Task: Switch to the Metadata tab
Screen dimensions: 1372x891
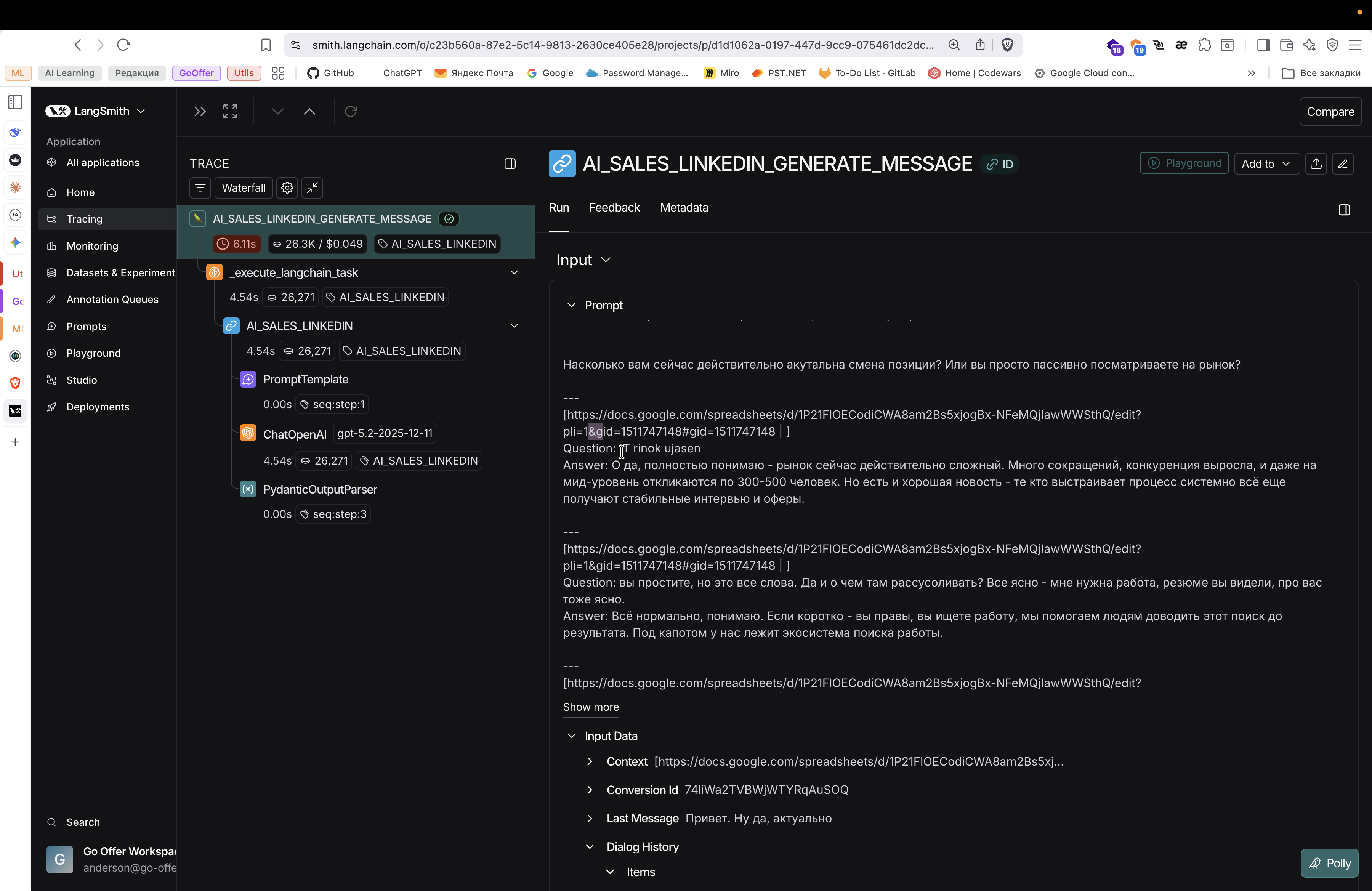Action: point(684,207)
